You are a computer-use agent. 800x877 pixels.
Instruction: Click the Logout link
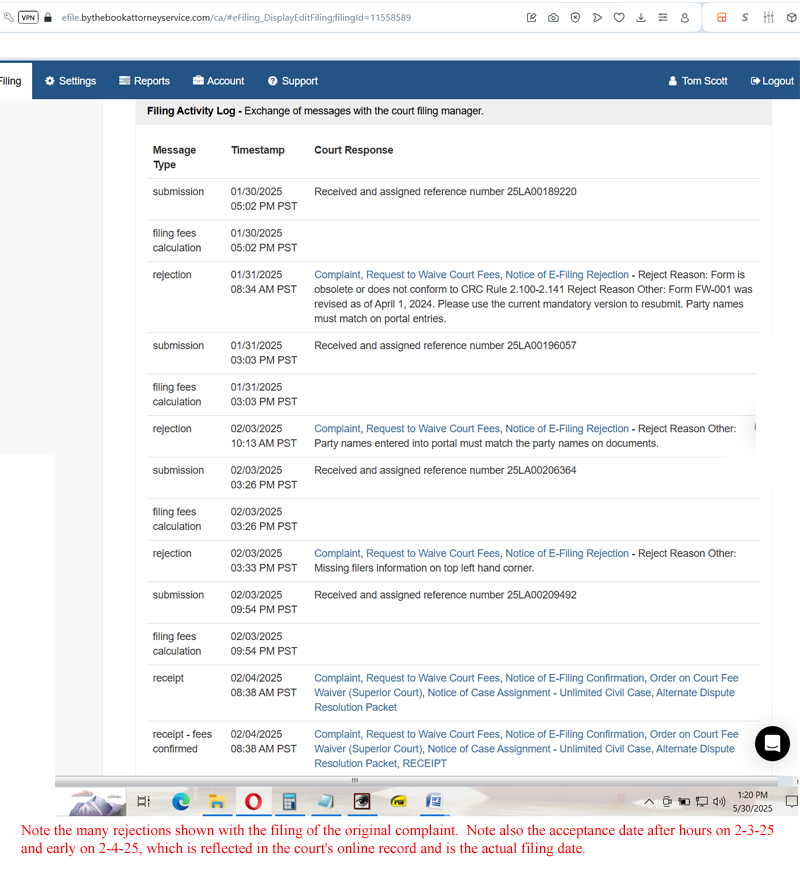click(771, 81)
